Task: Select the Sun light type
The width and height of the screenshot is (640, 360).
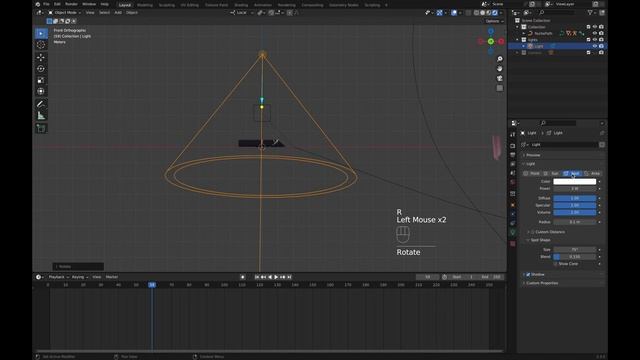Action: pos(552,173)
